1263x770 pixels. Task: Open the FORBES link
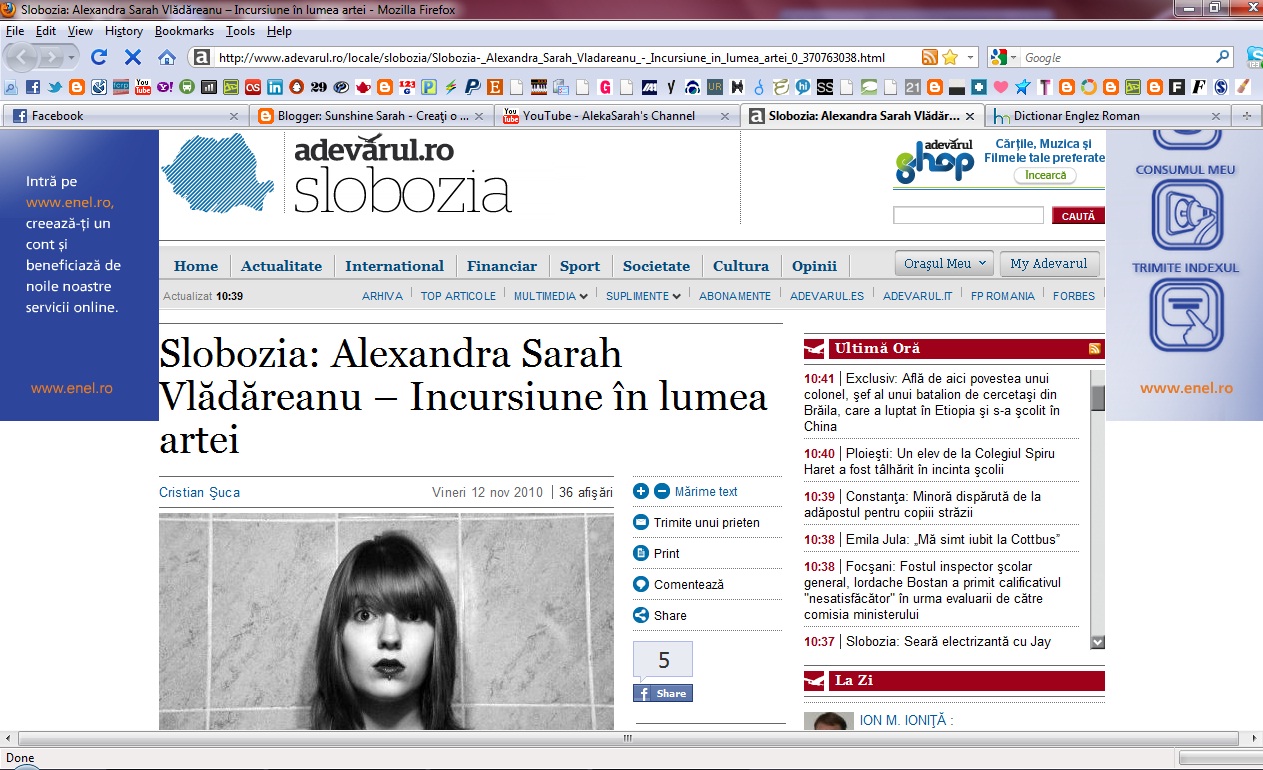pyautogui.click(x=1074, y=296)
